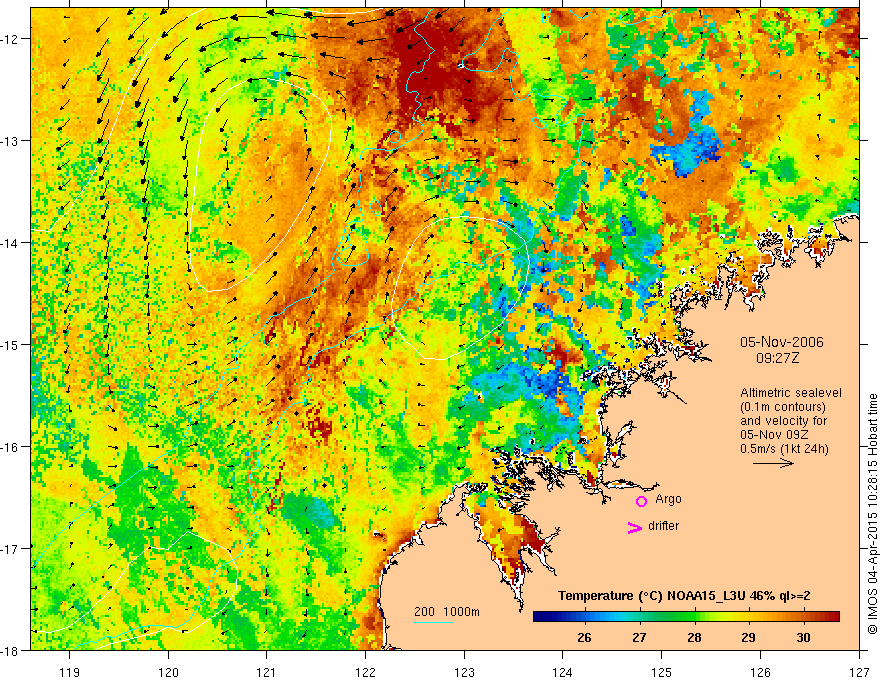The height and width of the screenshot is (680, 880).
Task: Click the '(0.1m contours)' legend text
Action: (x=783, y=407)
